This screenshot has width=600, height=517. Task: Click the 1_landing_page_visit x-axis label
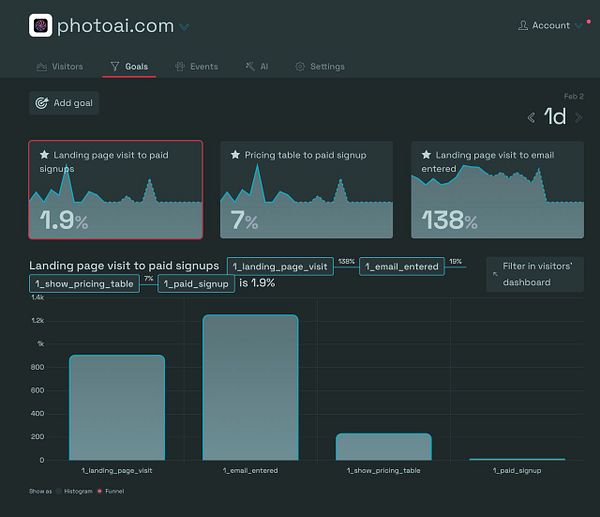point(117,471)
